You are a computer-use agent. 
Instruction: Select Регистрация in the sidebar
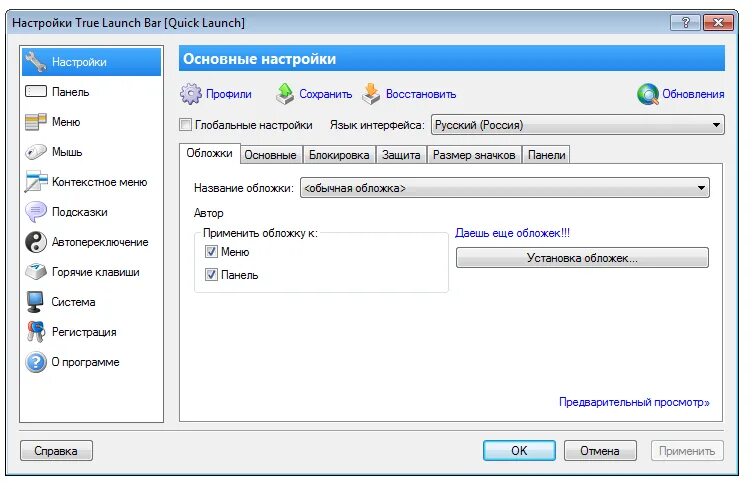[92, 332]
